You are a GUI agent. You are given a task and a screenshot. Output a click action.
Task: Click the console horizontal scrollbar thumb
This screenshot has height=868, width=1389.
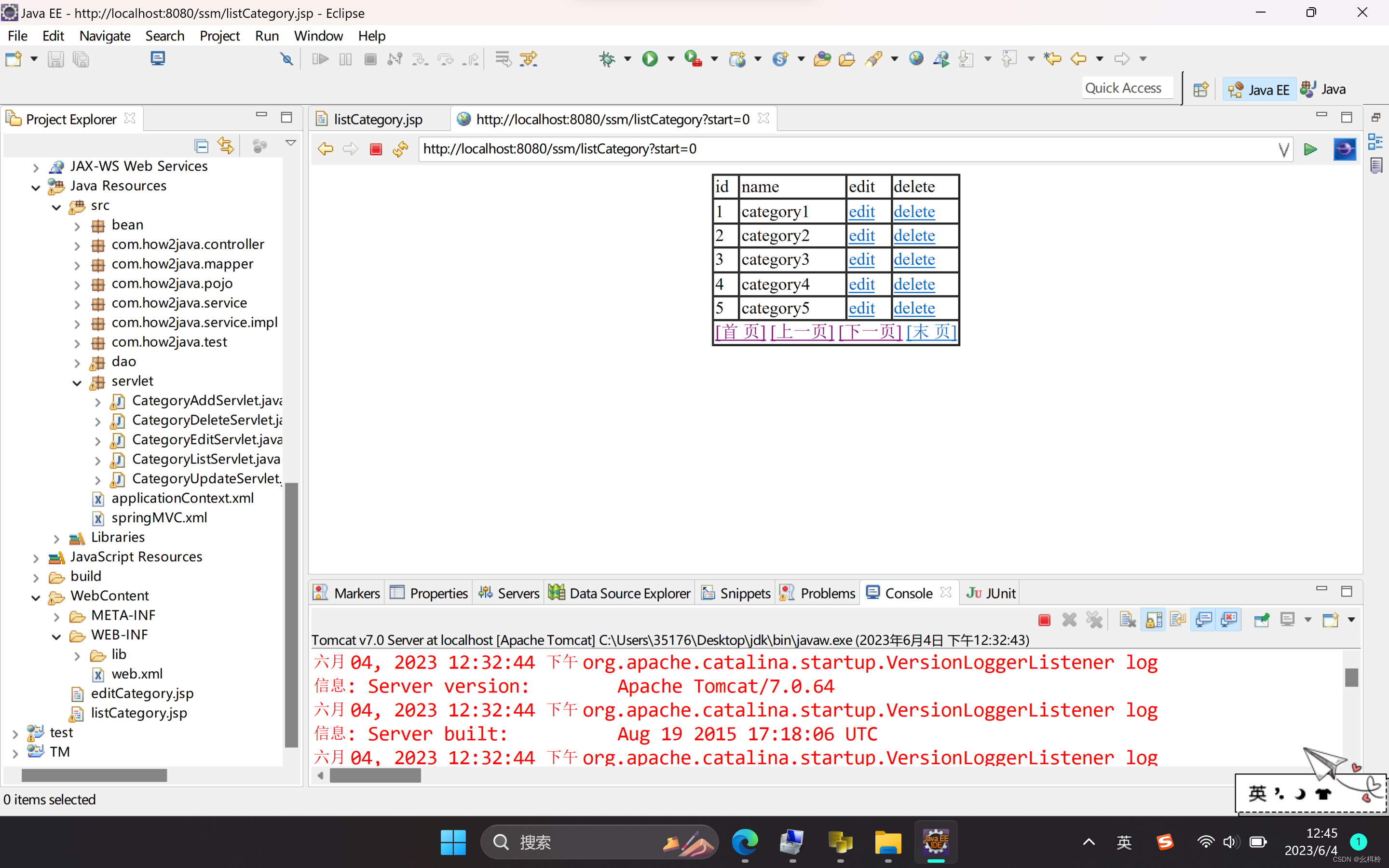pos(375,776)
